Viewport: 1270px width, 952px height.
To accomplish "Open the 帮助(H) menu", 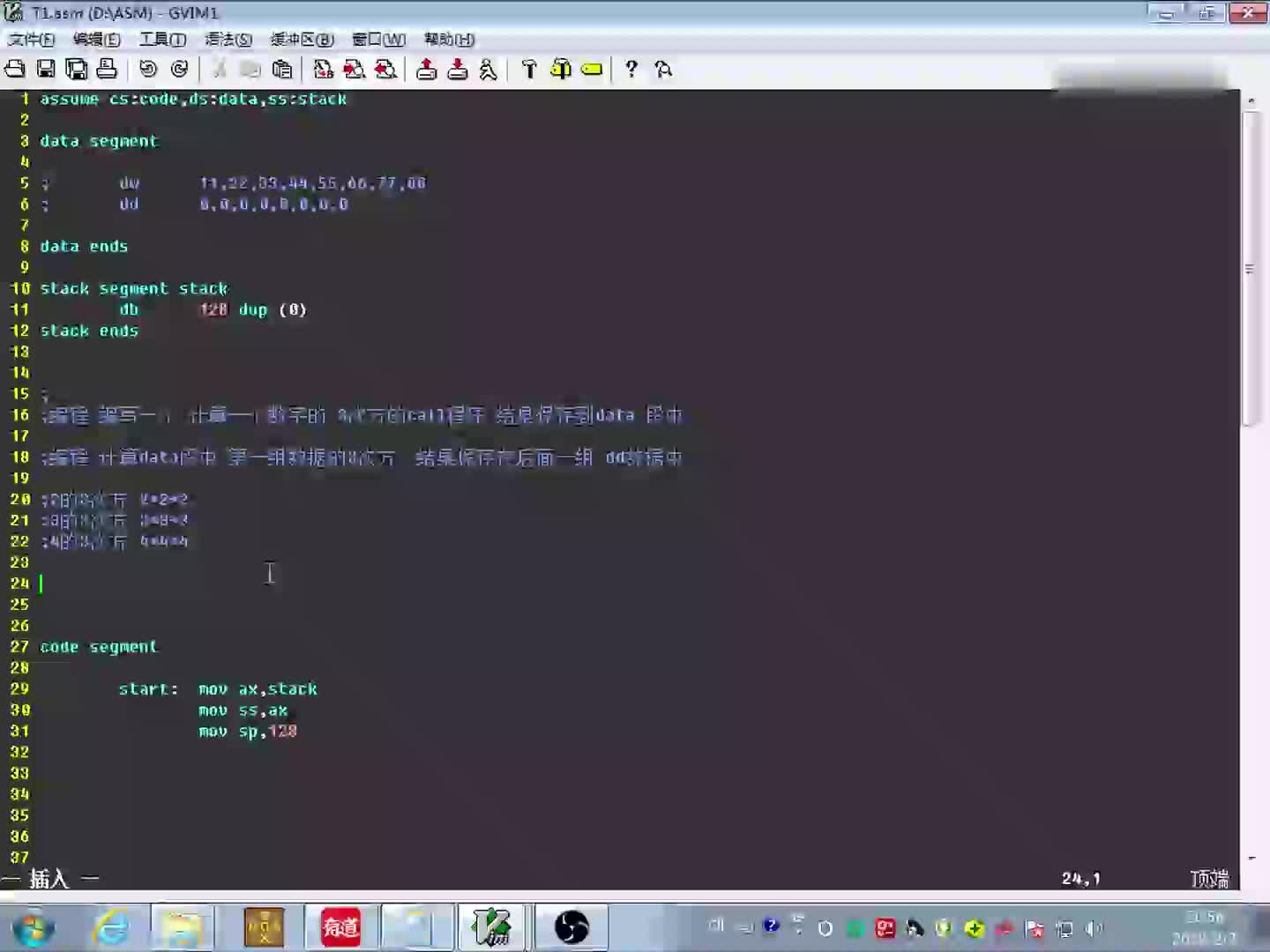I will pos(449,40).
